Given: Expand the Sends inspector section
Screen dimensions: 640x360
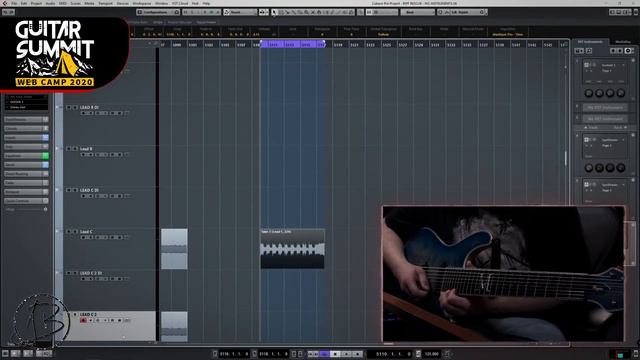Looking at the screenshot, I should point(23,164).
